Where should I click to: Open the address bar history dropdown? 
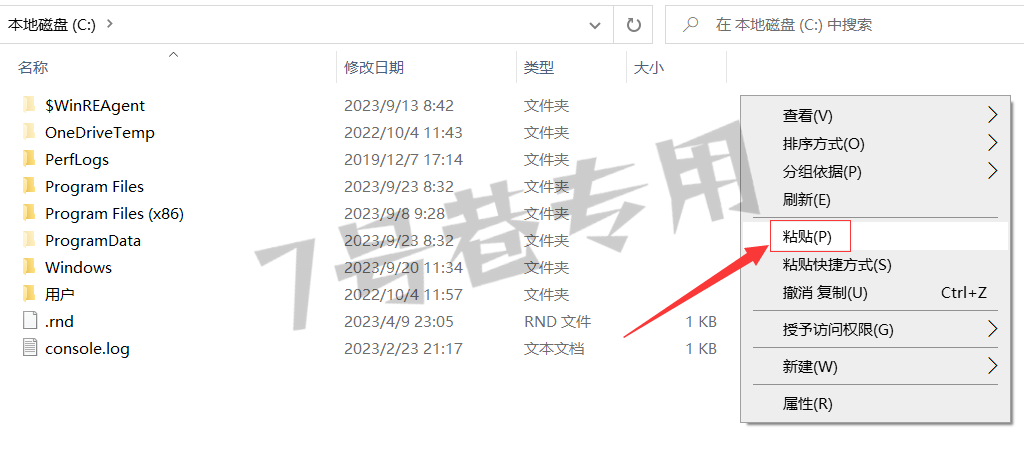click(595, 25)
